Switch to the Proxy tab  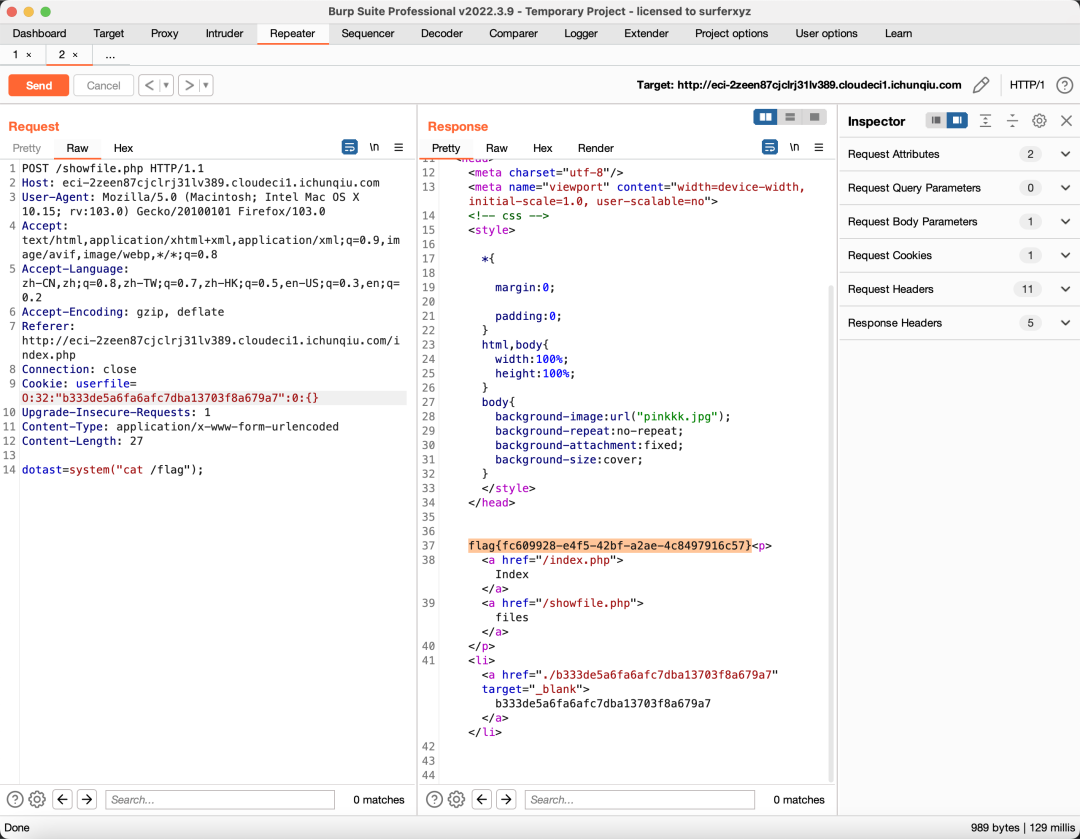click(164, 33)
